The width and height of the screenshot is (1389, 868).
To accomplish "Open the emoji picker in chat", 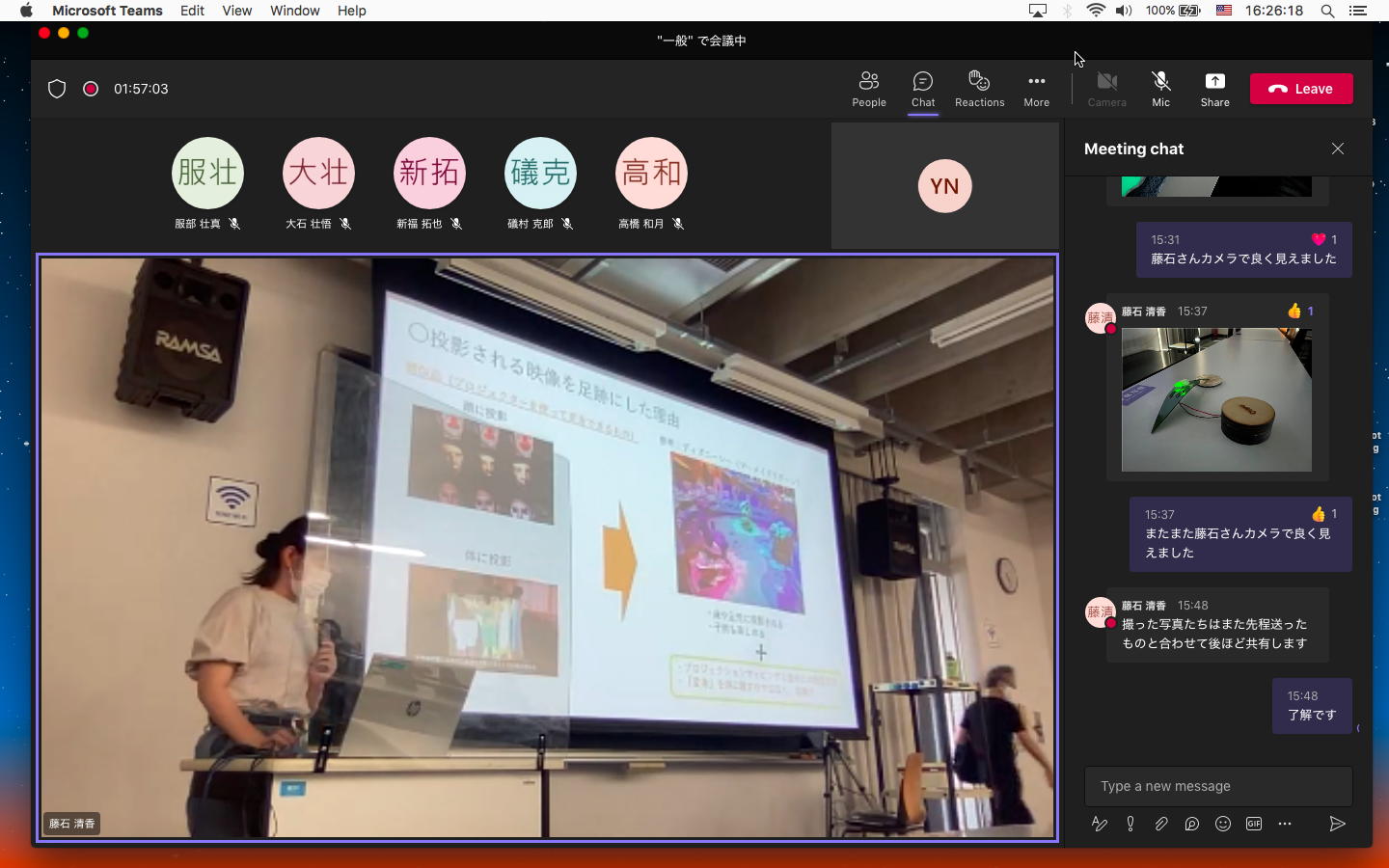I will point(1223,824).
